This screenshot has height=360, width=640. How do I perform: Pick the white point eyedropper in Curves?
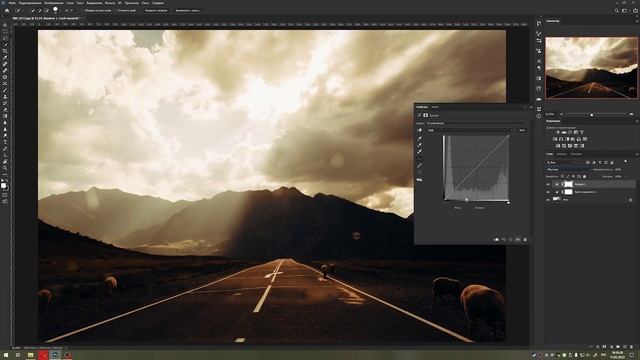click(420, 152)
